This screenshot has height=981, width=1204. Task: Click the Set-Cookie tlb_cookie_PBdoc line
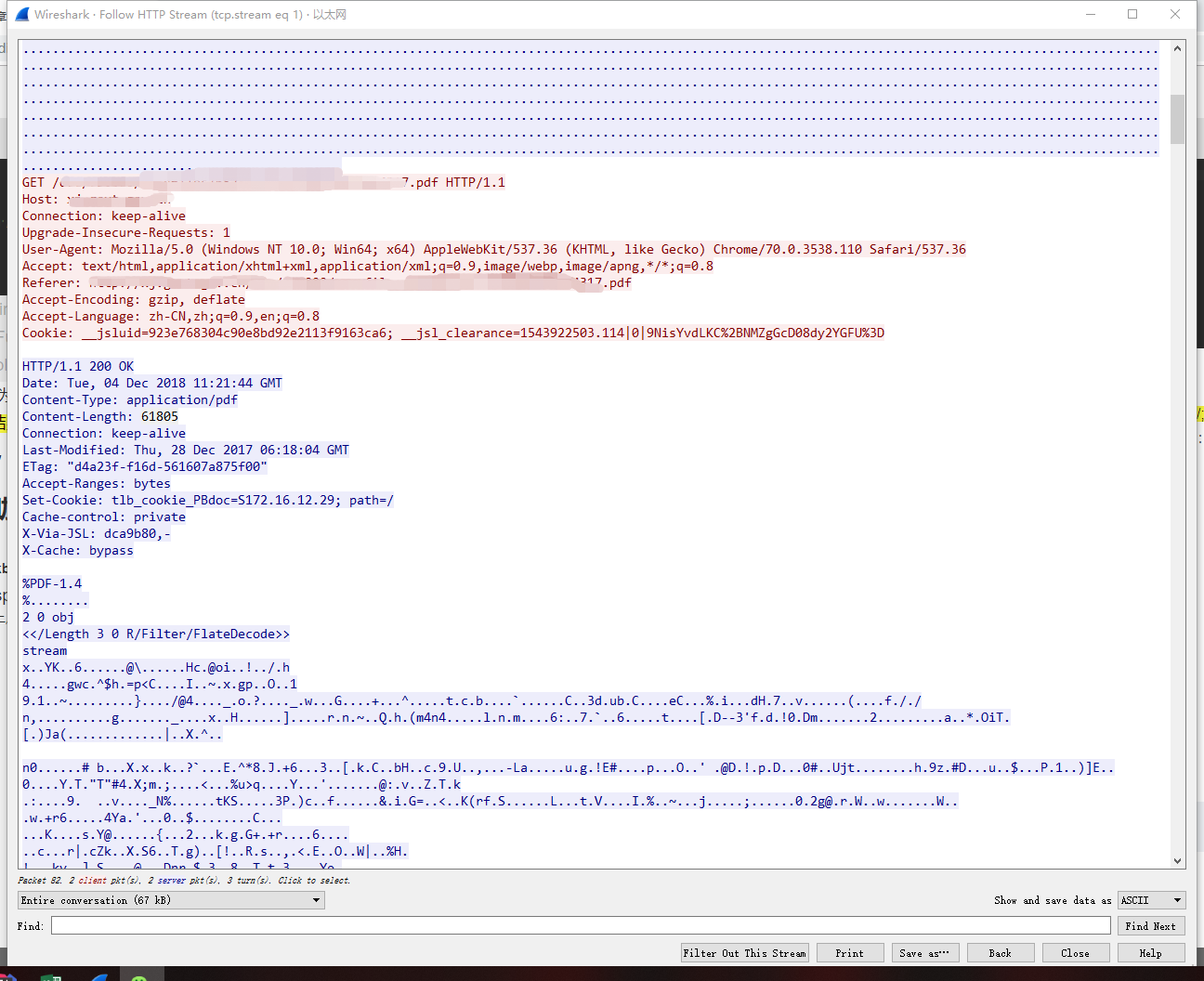click(x=208, y=500)
